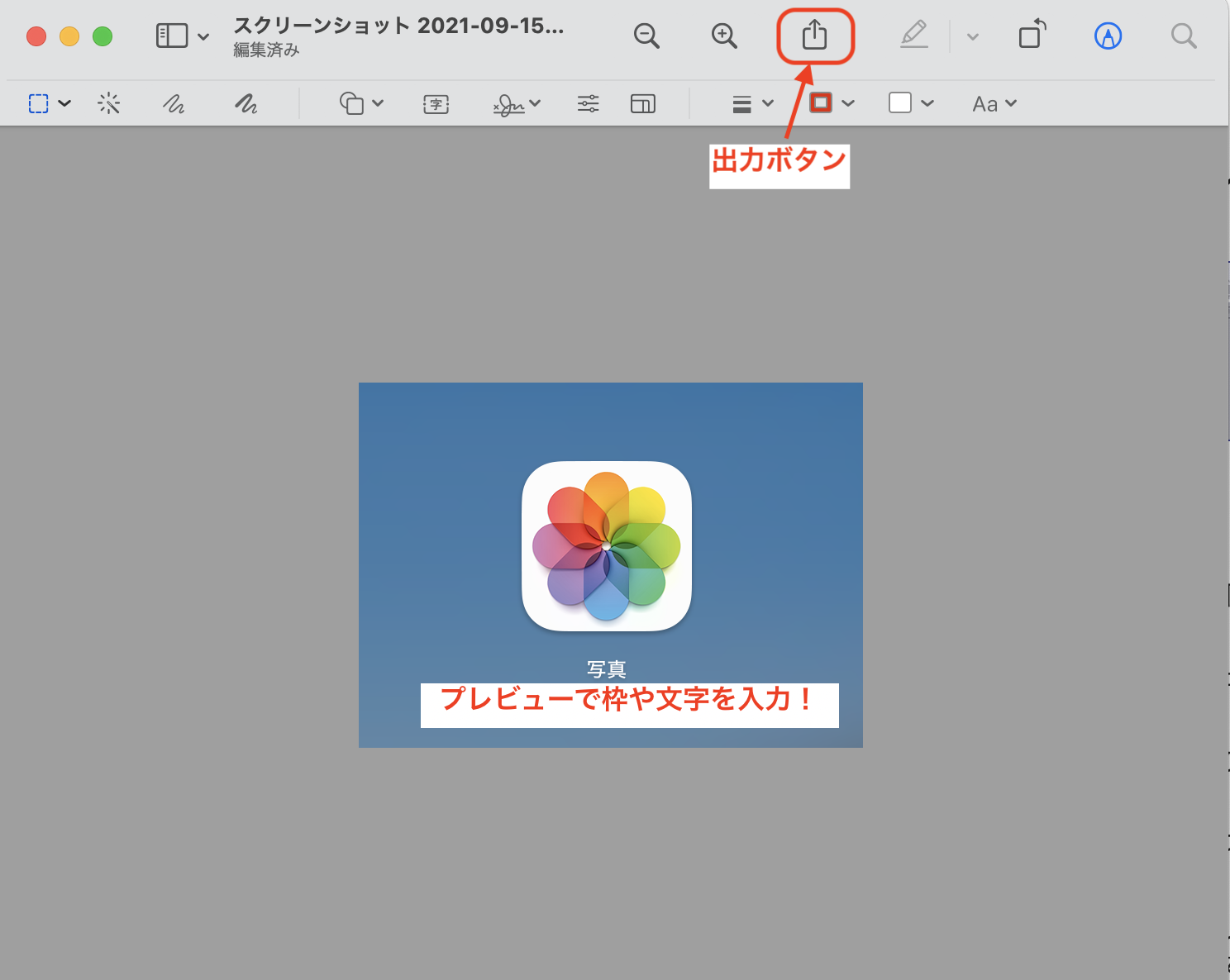Select the Draw tool

[246, 103]
